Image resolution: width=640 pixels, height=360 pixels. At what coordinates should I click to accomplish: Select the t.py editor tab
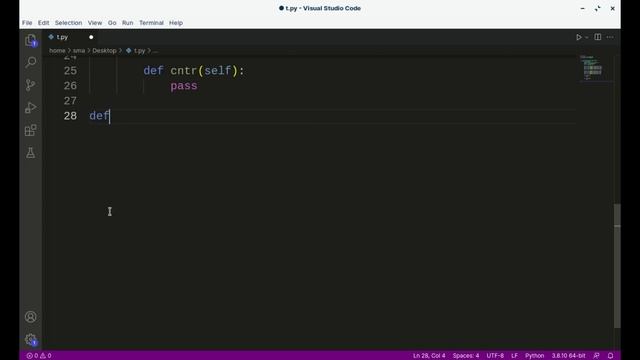click(70, 37)
